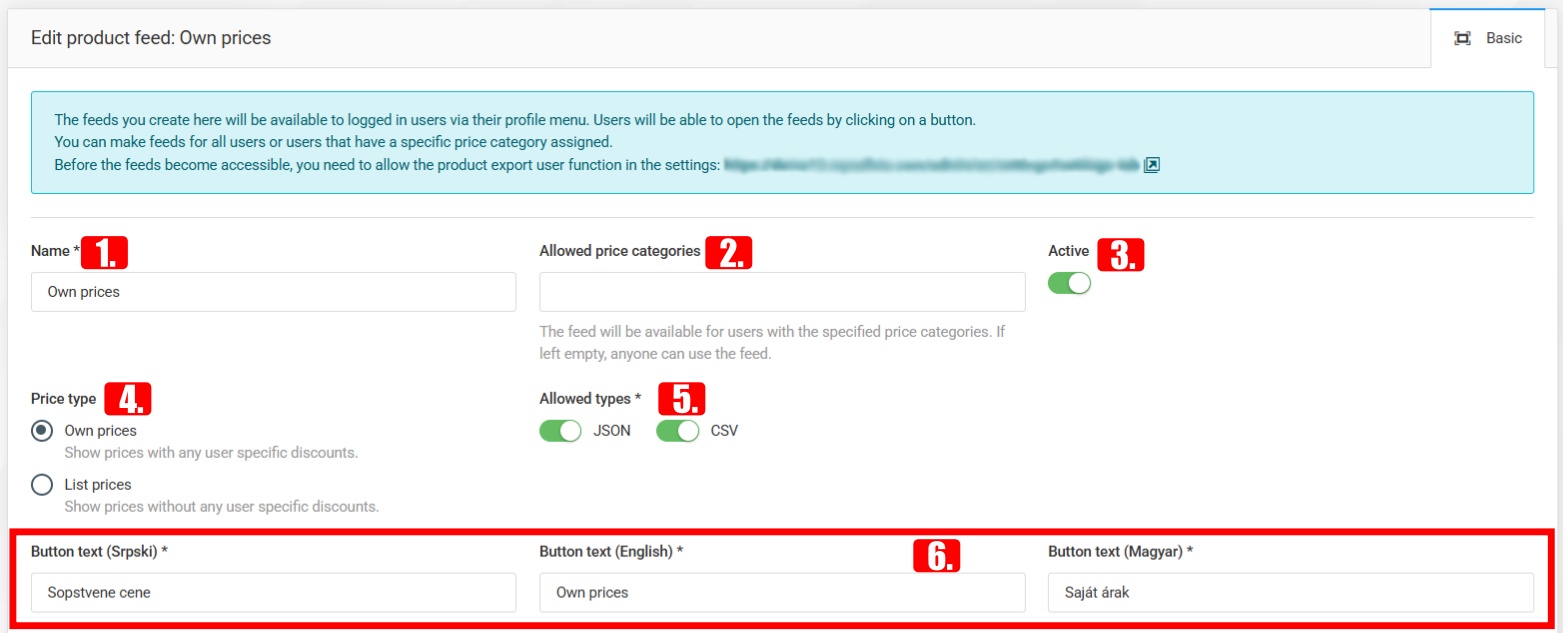Image resolution: width=1563 pixels, height=633 pixels.
Task: Click the 'Price type' label
Action: click(x=63, y=399)
